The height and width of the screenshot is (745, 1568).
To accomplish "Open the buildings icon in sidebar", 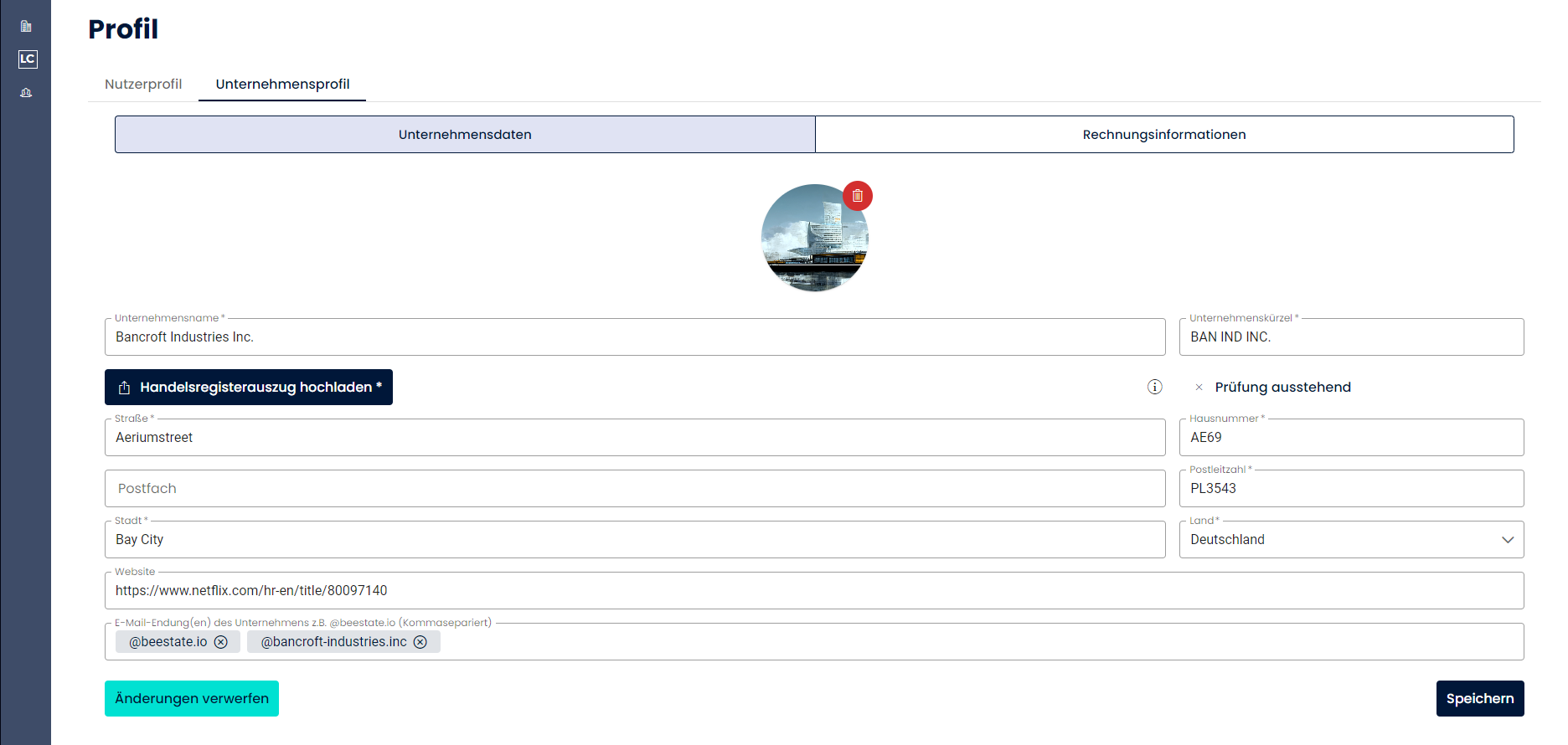I will click(x=26, y=26).
